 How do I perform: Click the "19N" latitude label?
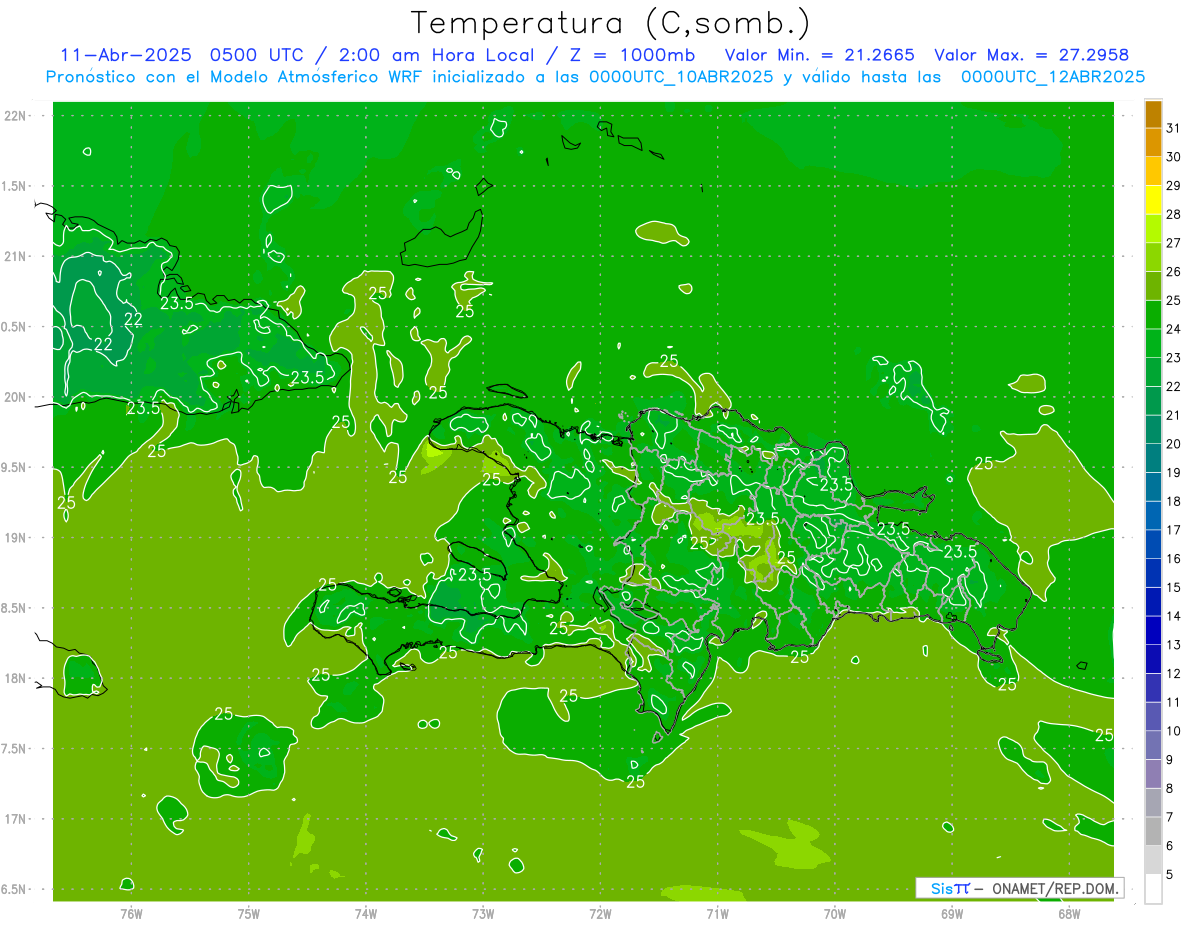point(15,538)
